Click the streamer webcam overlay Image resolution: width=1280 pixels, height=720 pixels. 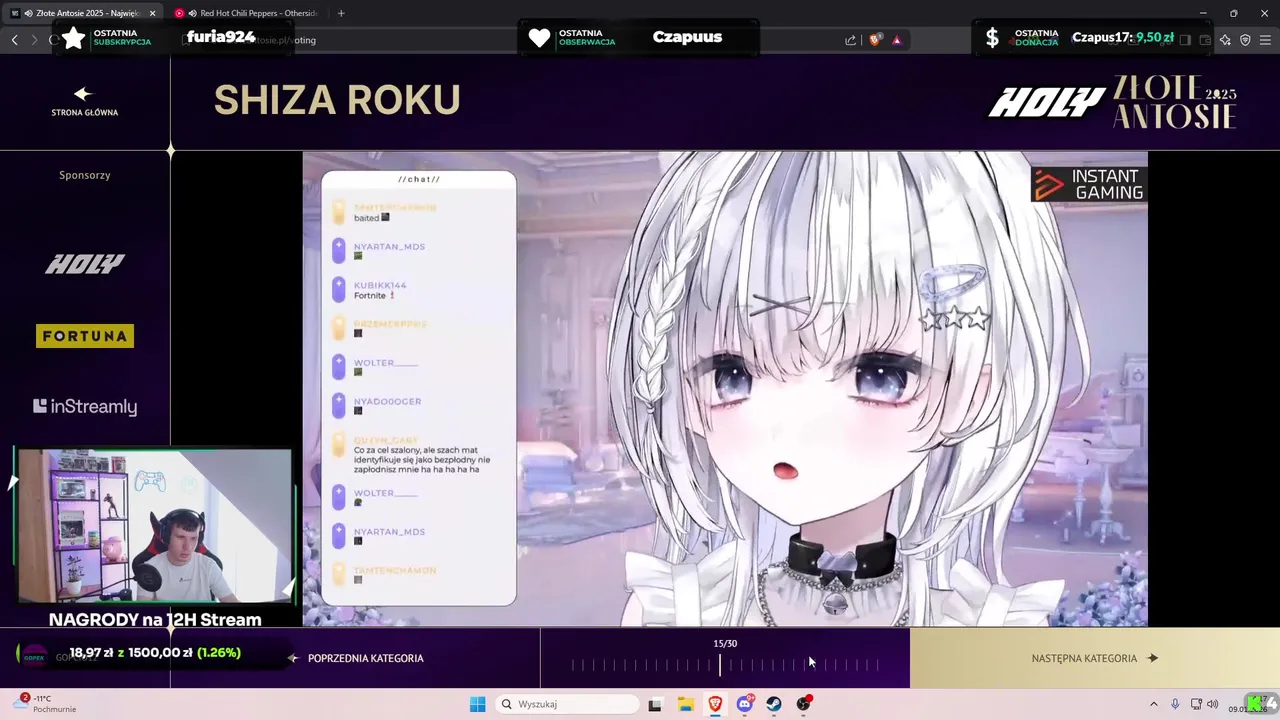pos(155,526)
